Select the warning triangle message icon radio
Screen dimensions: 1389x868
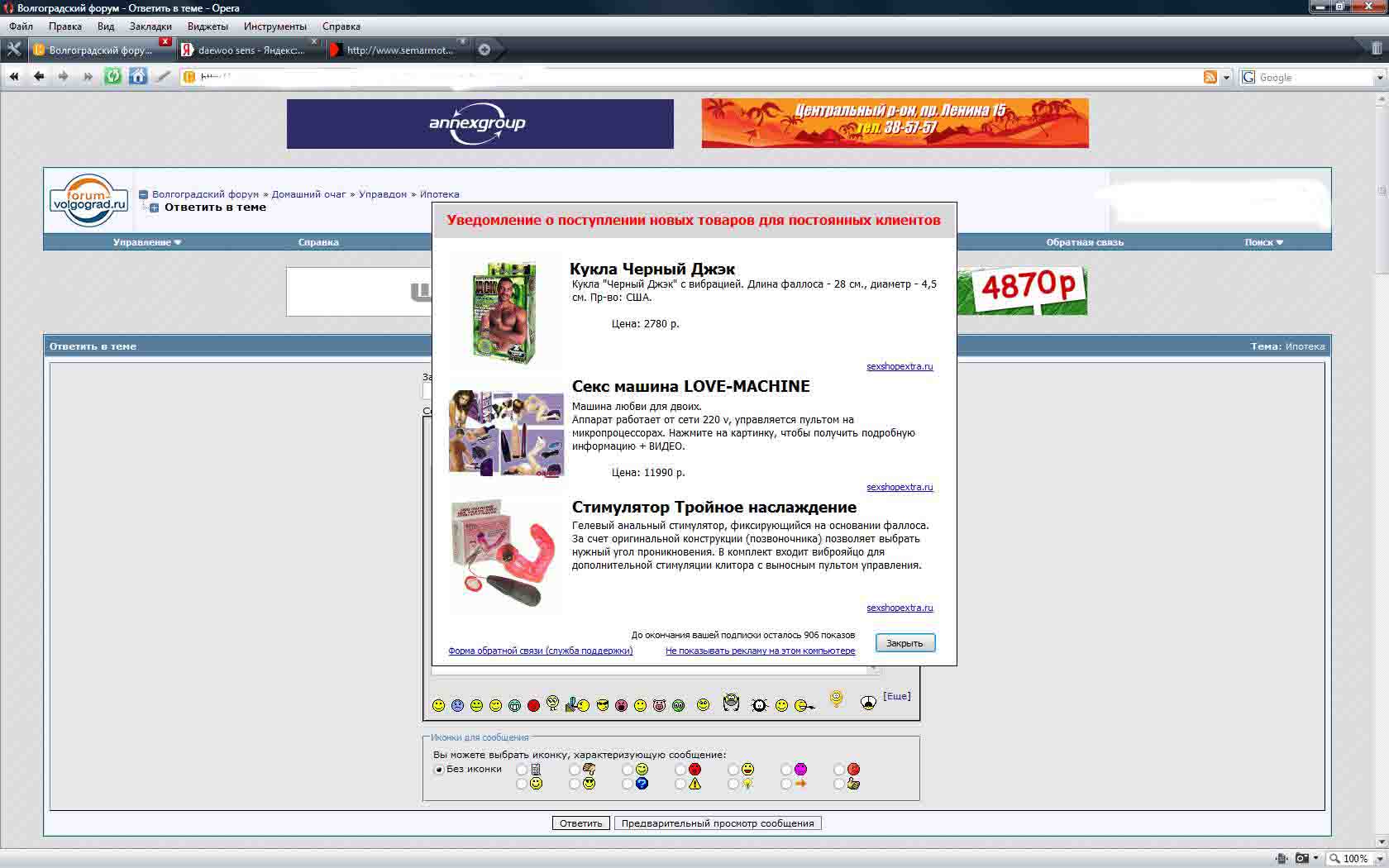680,784
